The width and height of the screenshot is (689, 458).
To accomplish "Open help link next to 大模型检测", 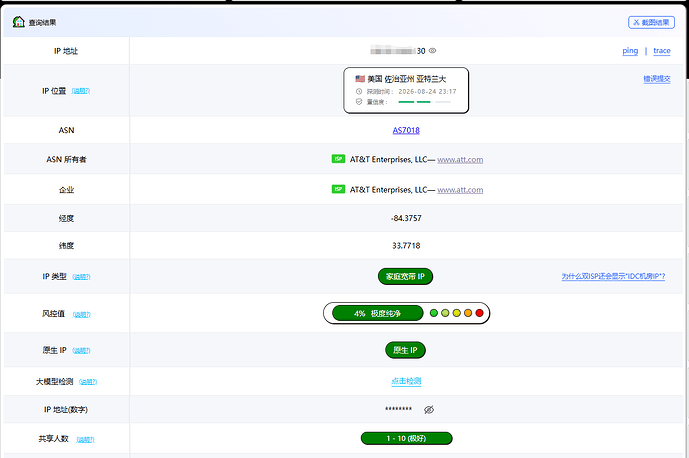I will [x=88, y=382].
